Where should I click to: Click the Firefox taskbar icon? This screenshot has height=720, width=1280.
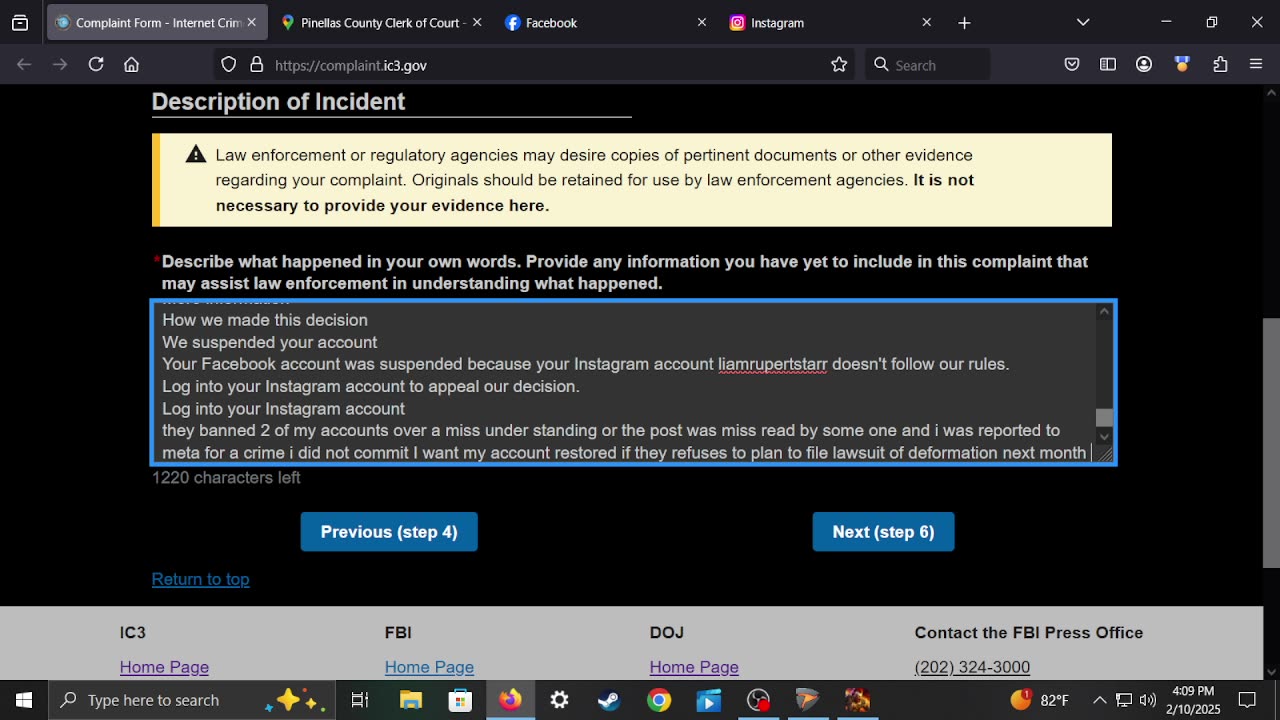click(510, 700)
